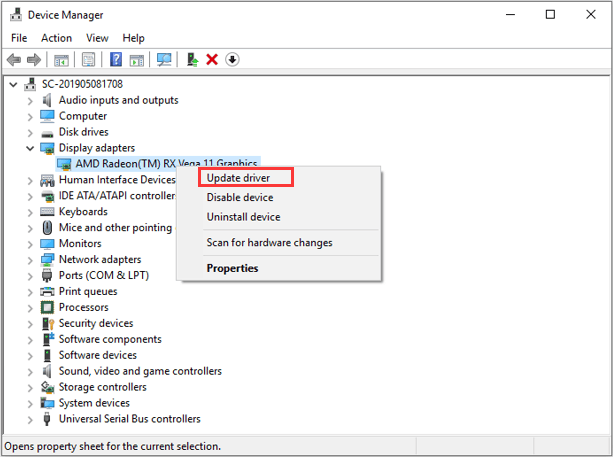
Task: Click the Show/Hide Action Pane toolbar icon
Action: tap(137, 60)
